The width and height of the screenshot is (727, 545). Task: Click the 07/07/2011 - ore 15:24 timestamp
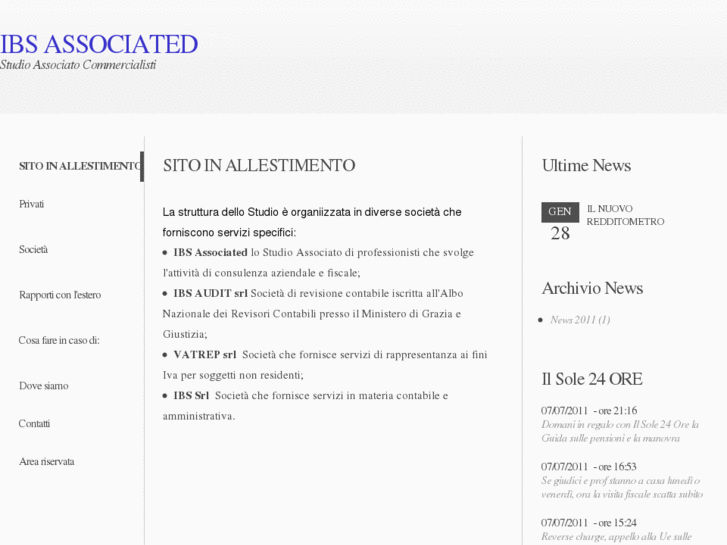[588, 523]
